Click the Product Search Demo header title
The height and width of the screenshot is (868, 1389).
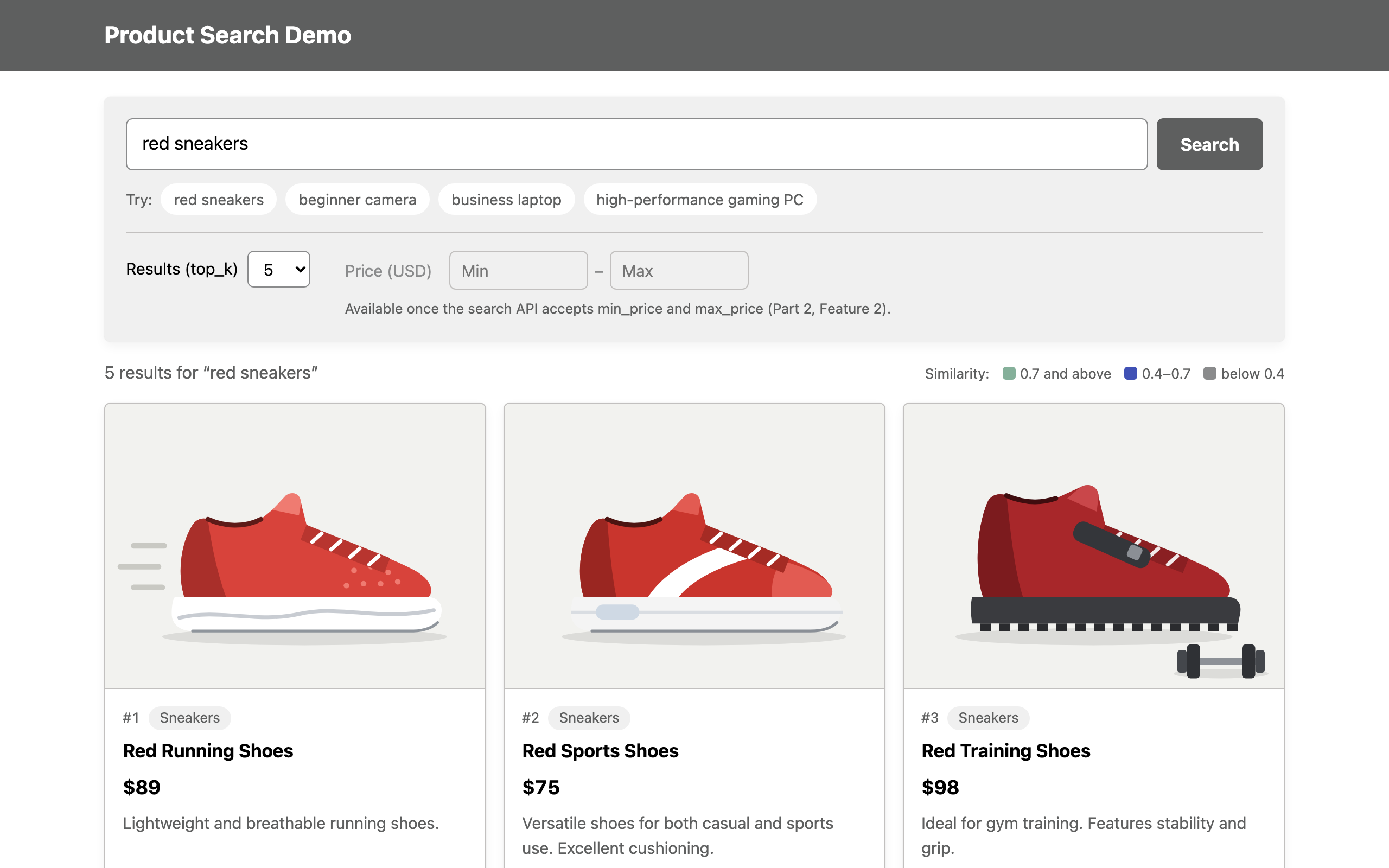(227, 35)
